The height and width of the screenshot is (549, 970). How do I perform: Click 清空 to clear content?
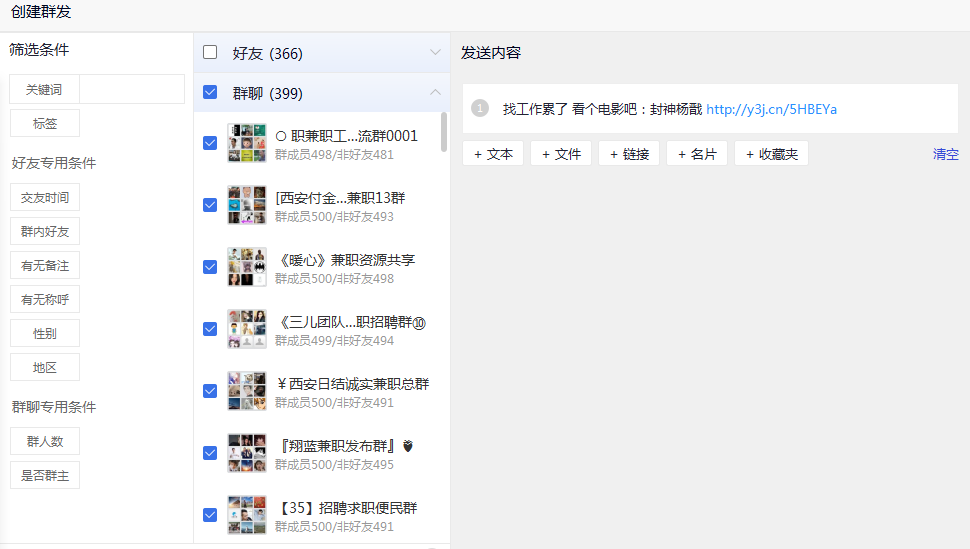coord(945,153)
